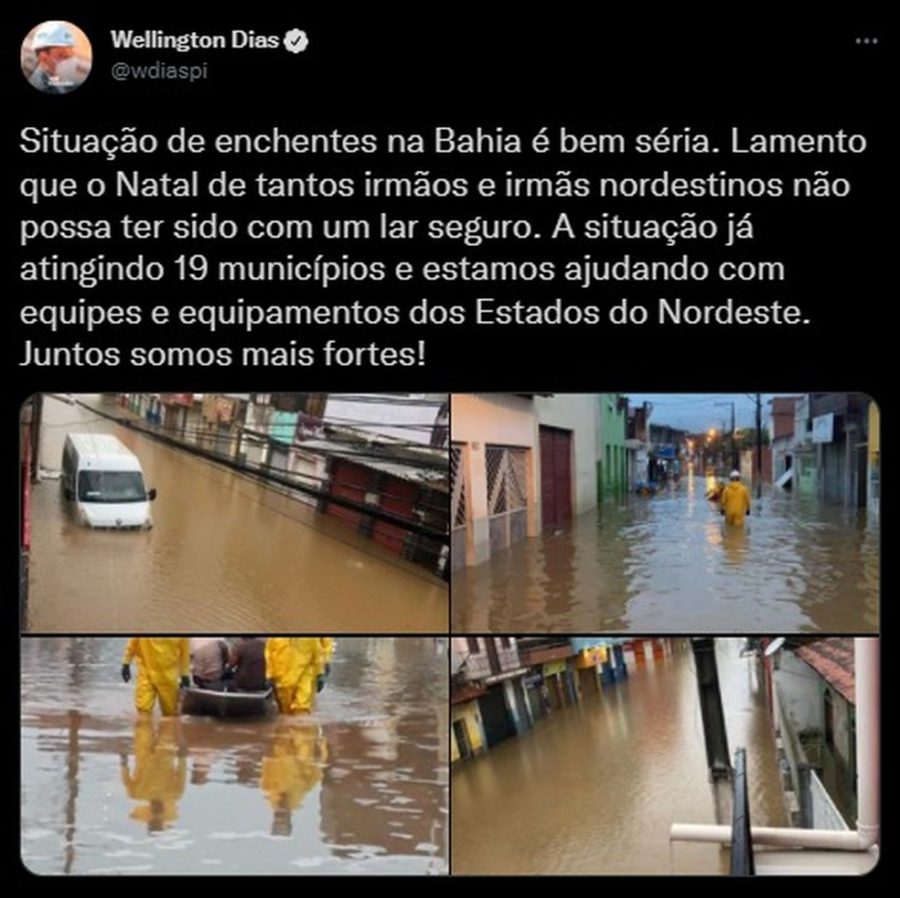Click the Wellington Dias display name

click(x=195, y=40)
